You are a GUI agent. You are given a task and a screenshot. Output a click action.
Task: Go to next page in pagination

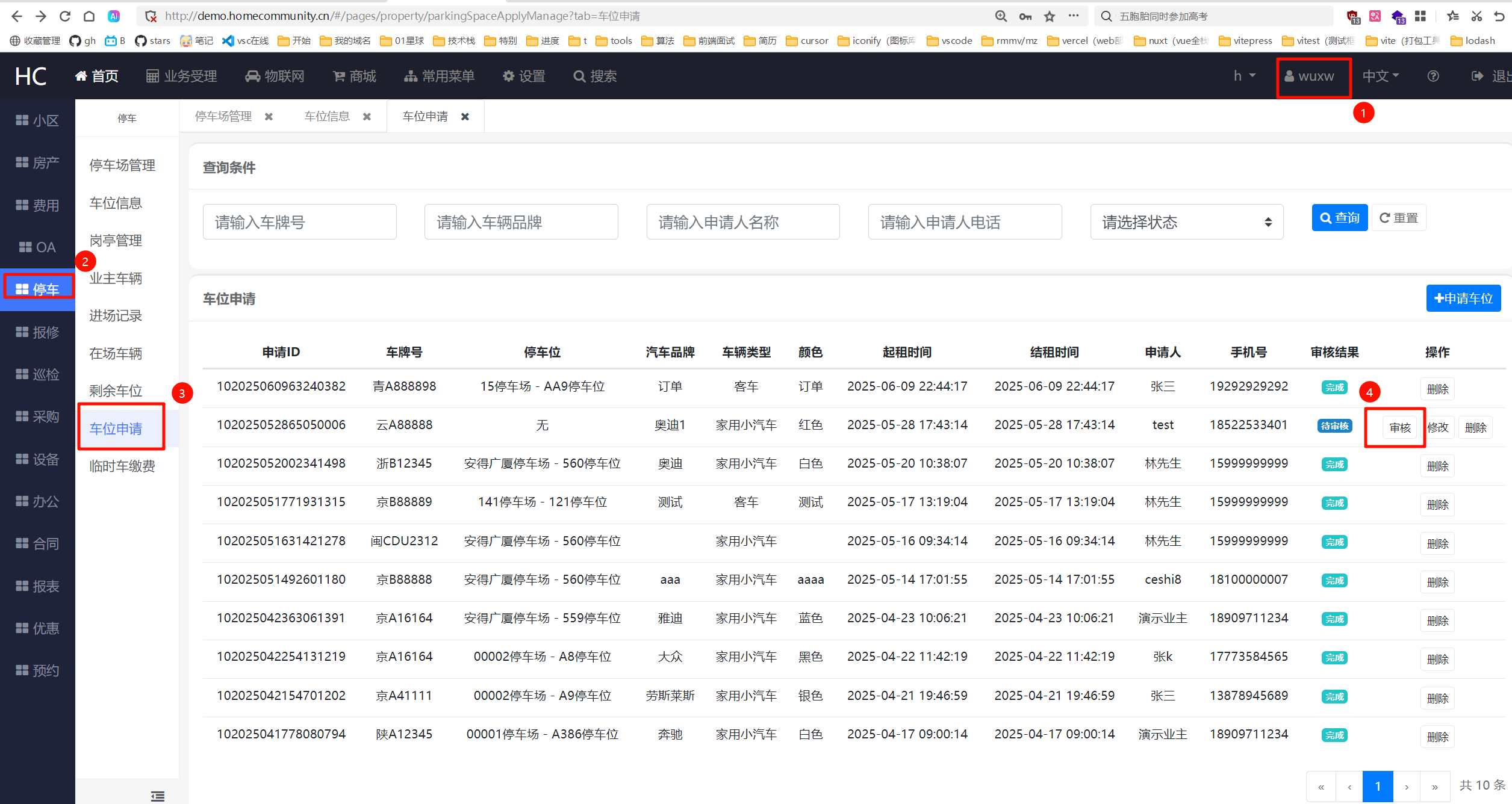pyautogui.click(x=1407, y=787)
